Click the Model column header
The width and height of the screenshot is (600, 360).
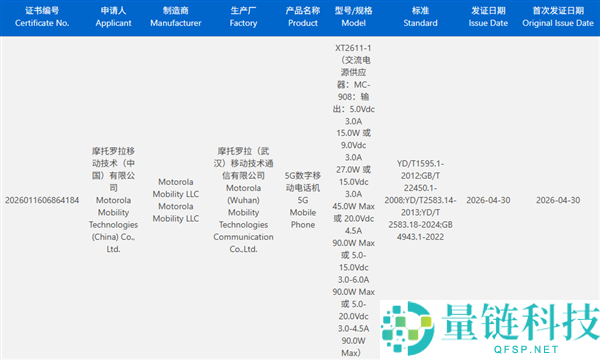click(x=354, y=17)
